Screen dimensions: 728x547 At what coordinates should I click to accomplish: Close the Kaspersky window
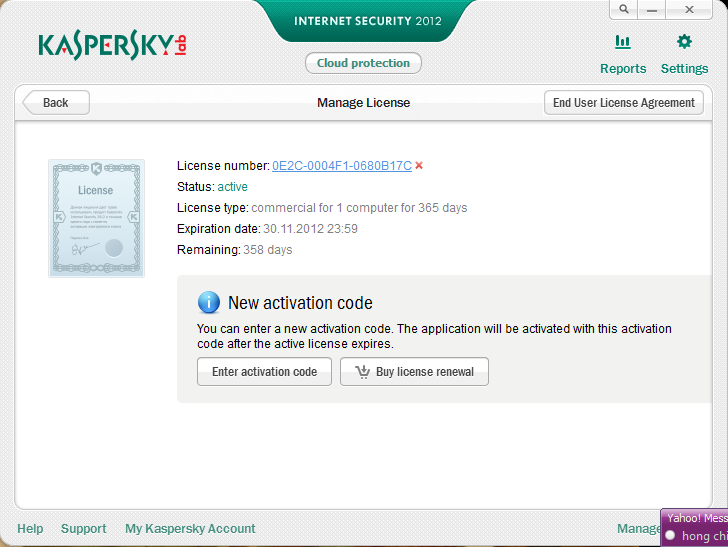[x=689, y=9]
